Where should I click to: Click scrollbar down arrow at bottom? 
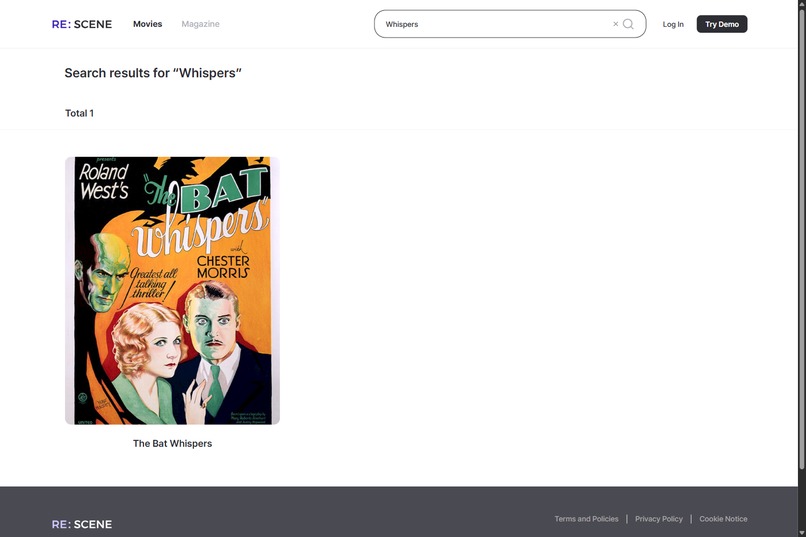[x=802, y=533]
